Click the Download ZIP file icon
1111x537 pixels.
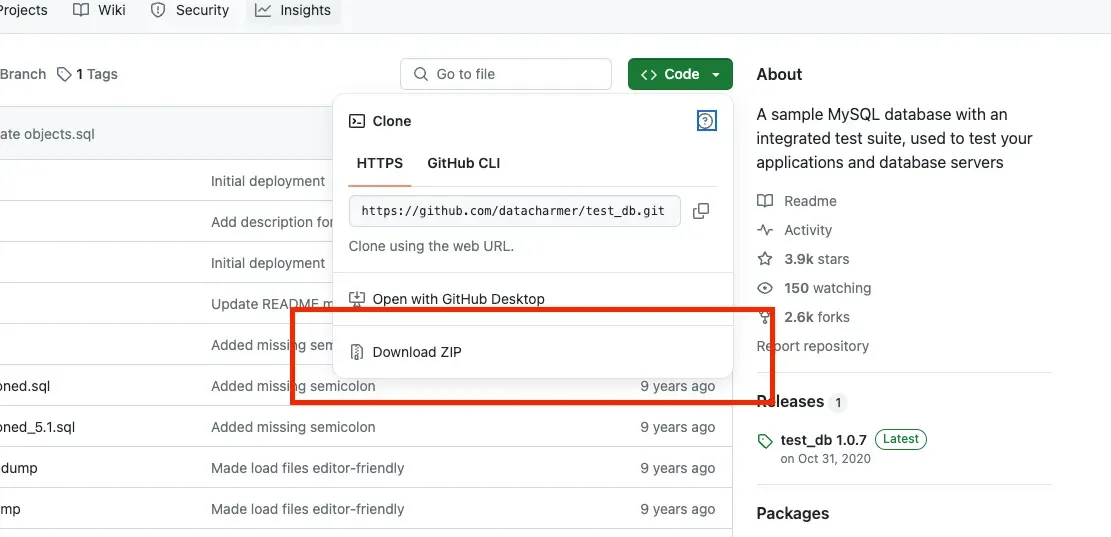click(356, 352)
